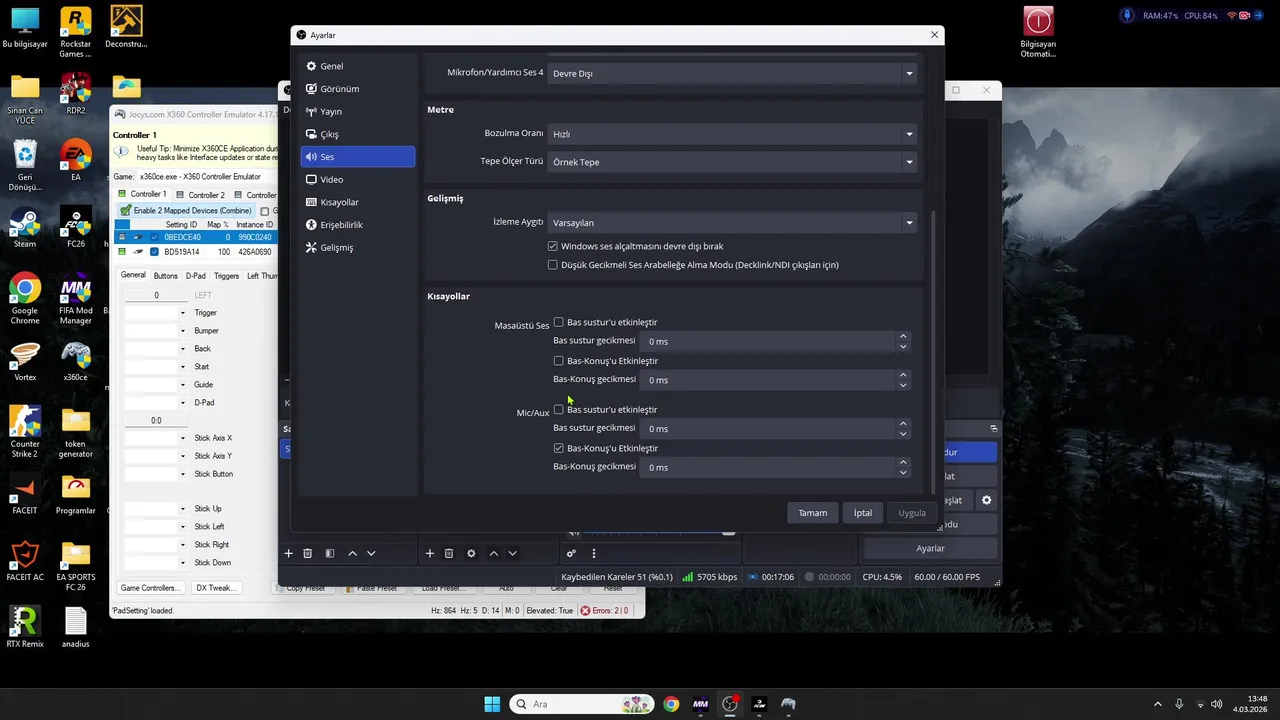The image size is (1280, 720).
Task: Open audio mixer three-dot menu
Action: (x=594, y=554)
